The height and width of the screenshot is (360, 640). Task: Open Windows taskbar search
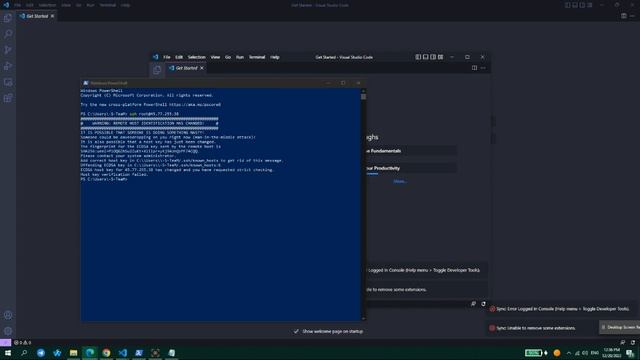tap(24, 353)
